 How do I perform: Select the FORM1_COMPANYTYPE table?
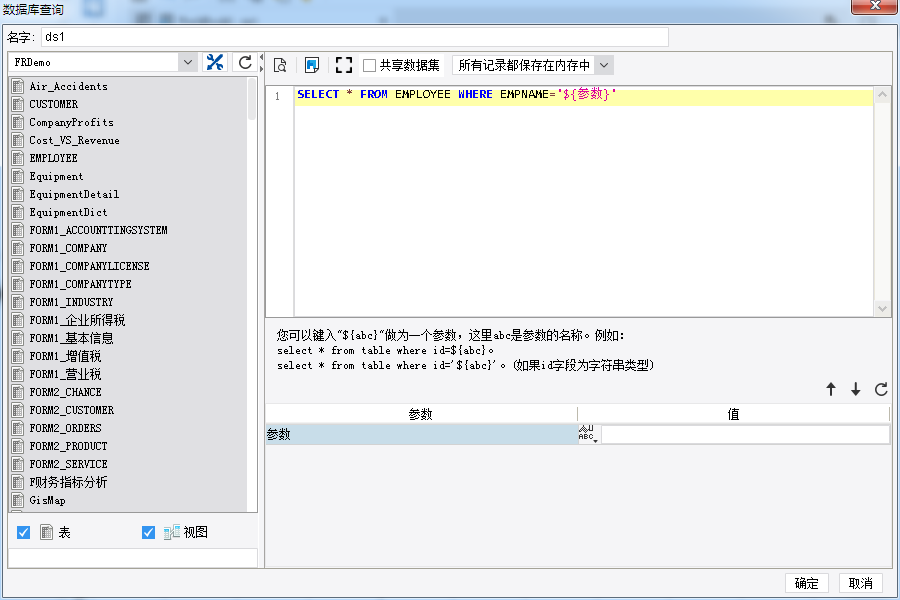(80, 284)
